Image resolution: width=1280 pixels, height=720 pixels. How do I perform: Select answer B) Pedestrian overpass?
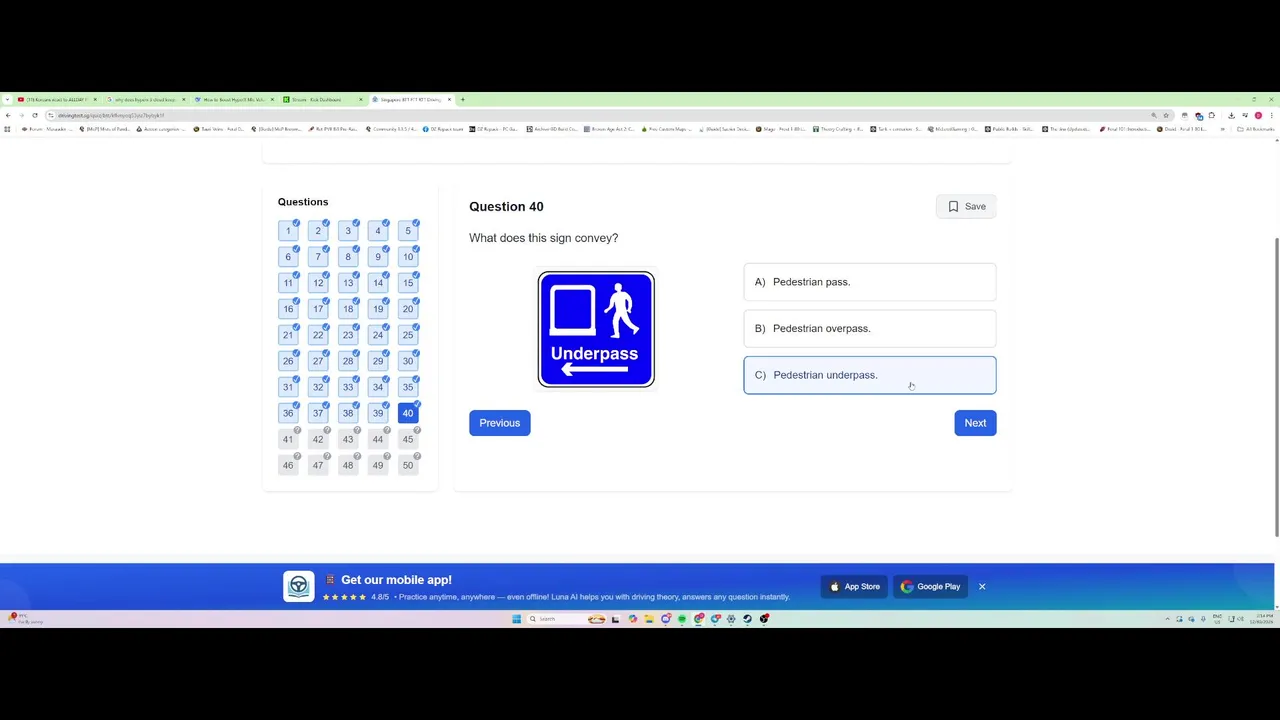[870, 328]
